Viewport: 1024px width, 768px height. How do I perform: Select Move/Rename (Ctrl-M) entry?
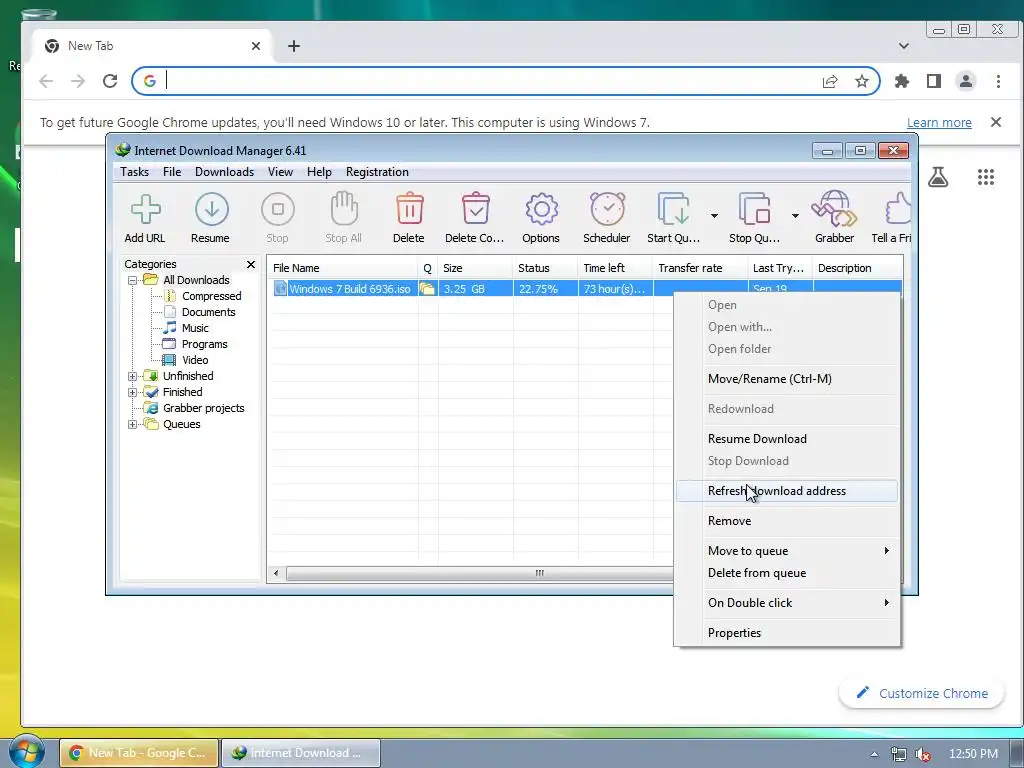coord(787,379)
